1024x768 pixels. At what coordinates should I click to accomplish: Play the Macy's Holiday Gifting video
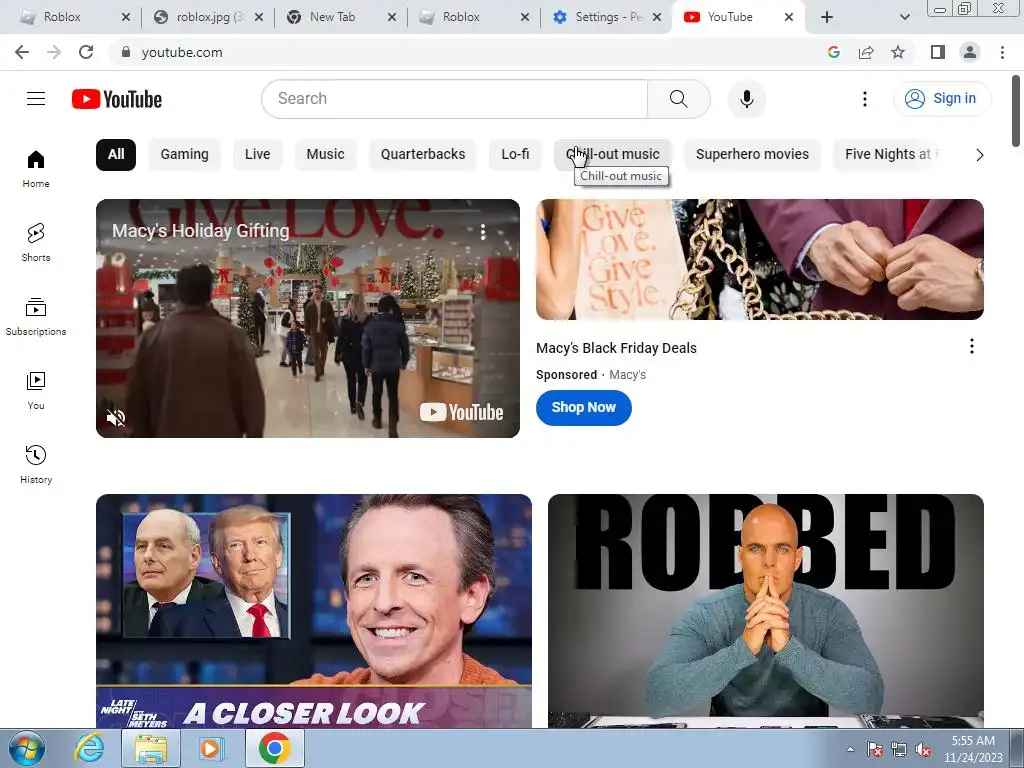pyautogui.click(x=308, y=318)
